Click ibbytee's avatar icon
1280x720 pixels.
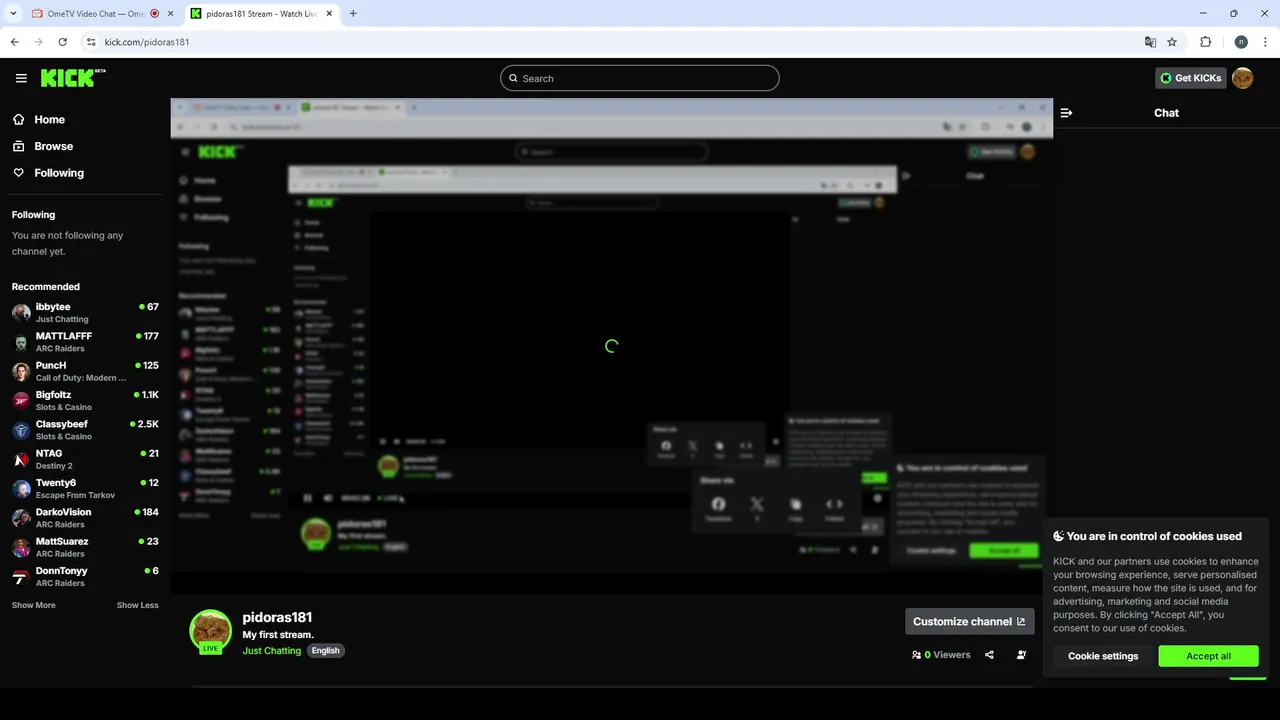pyautogui.click(x=21, y=313)
